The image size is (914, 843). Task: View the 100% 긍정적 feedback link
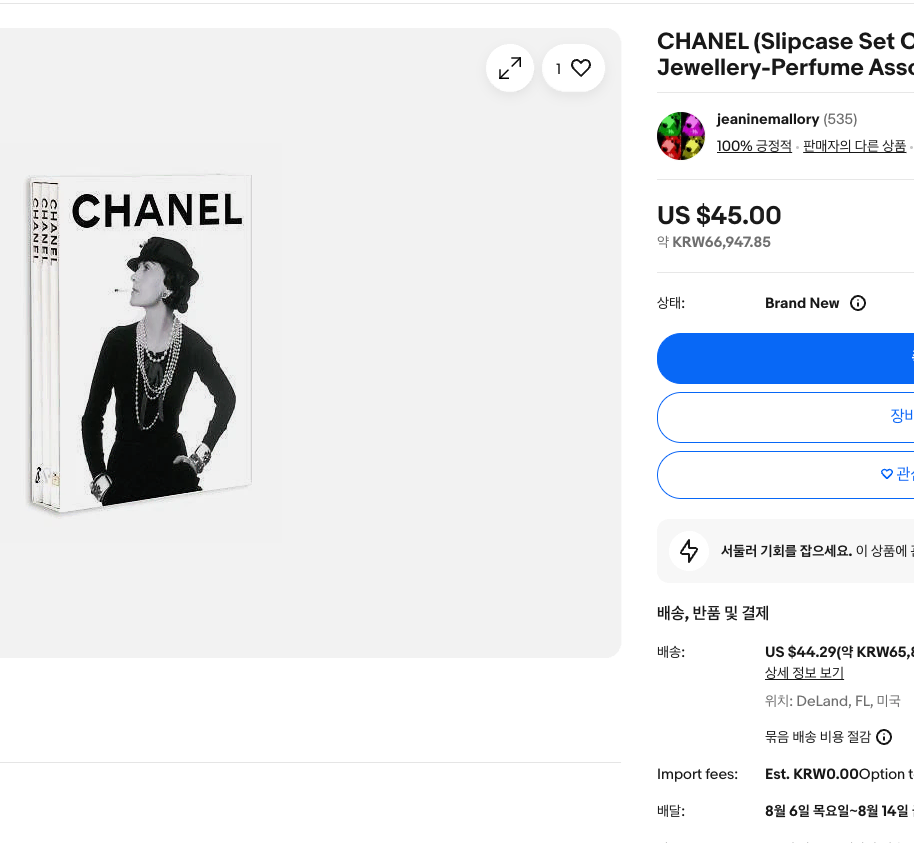(x=754, y=146)
